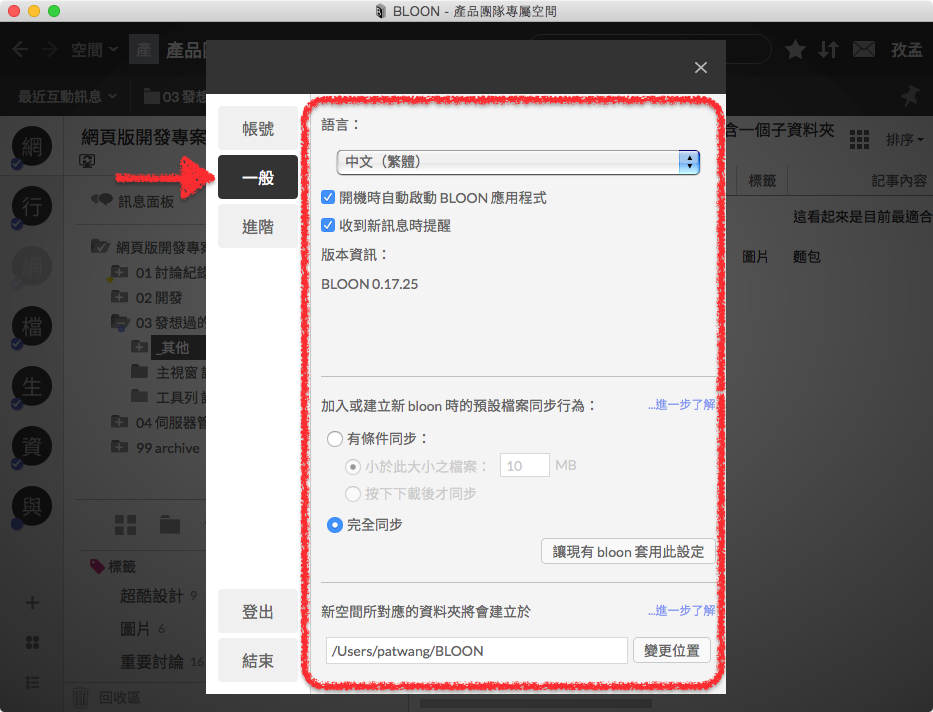The image size is (933, 712).
Task: Open the 帳號 settings tab
Action: (258, 128)
